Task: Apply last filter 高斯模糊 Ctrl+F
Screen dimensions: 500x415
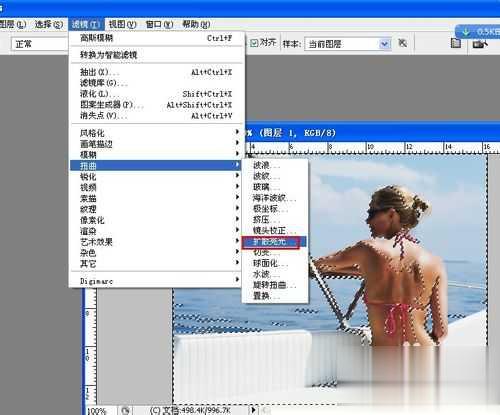Action: [x=157, y=38]
